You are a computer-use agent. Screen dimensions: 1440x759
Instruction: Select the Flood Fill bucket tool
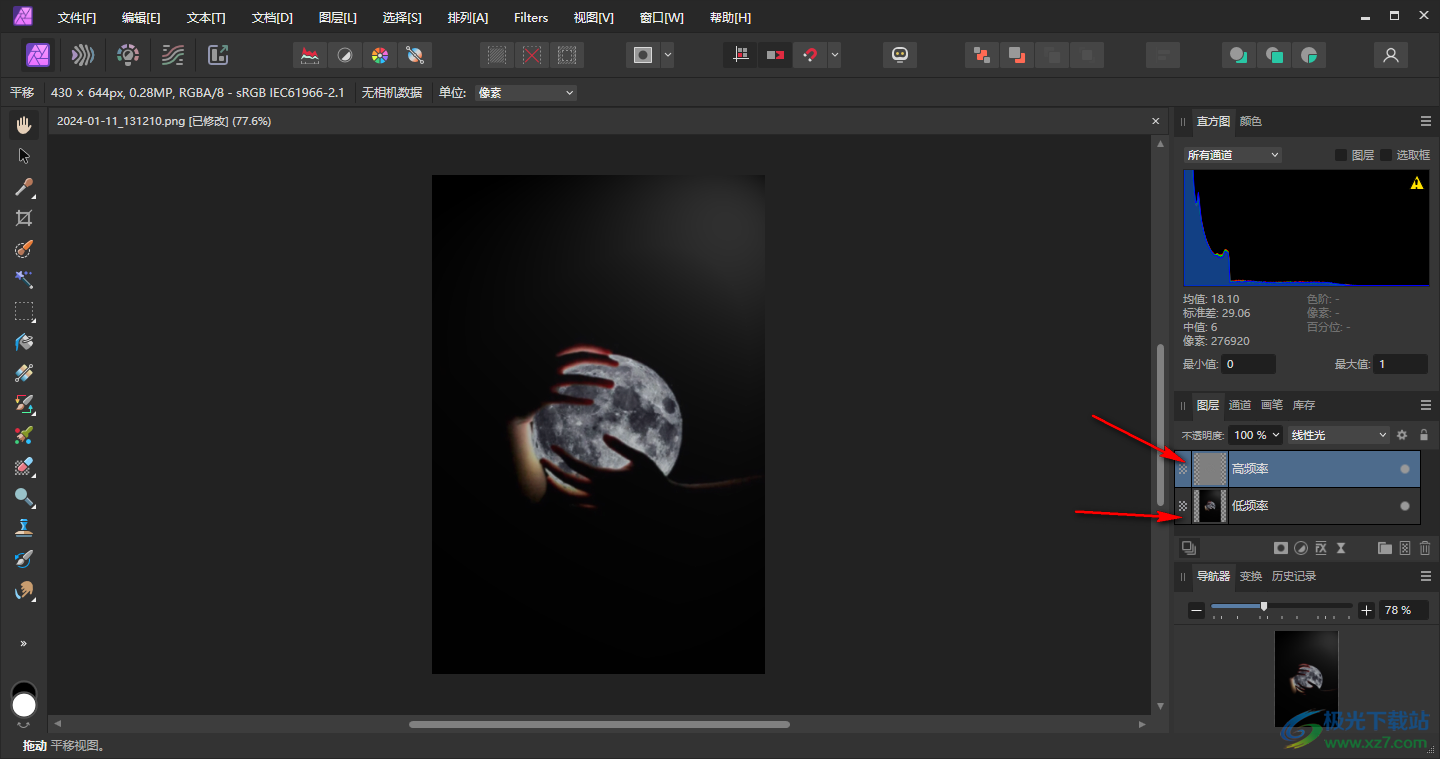tap(24, 342)
